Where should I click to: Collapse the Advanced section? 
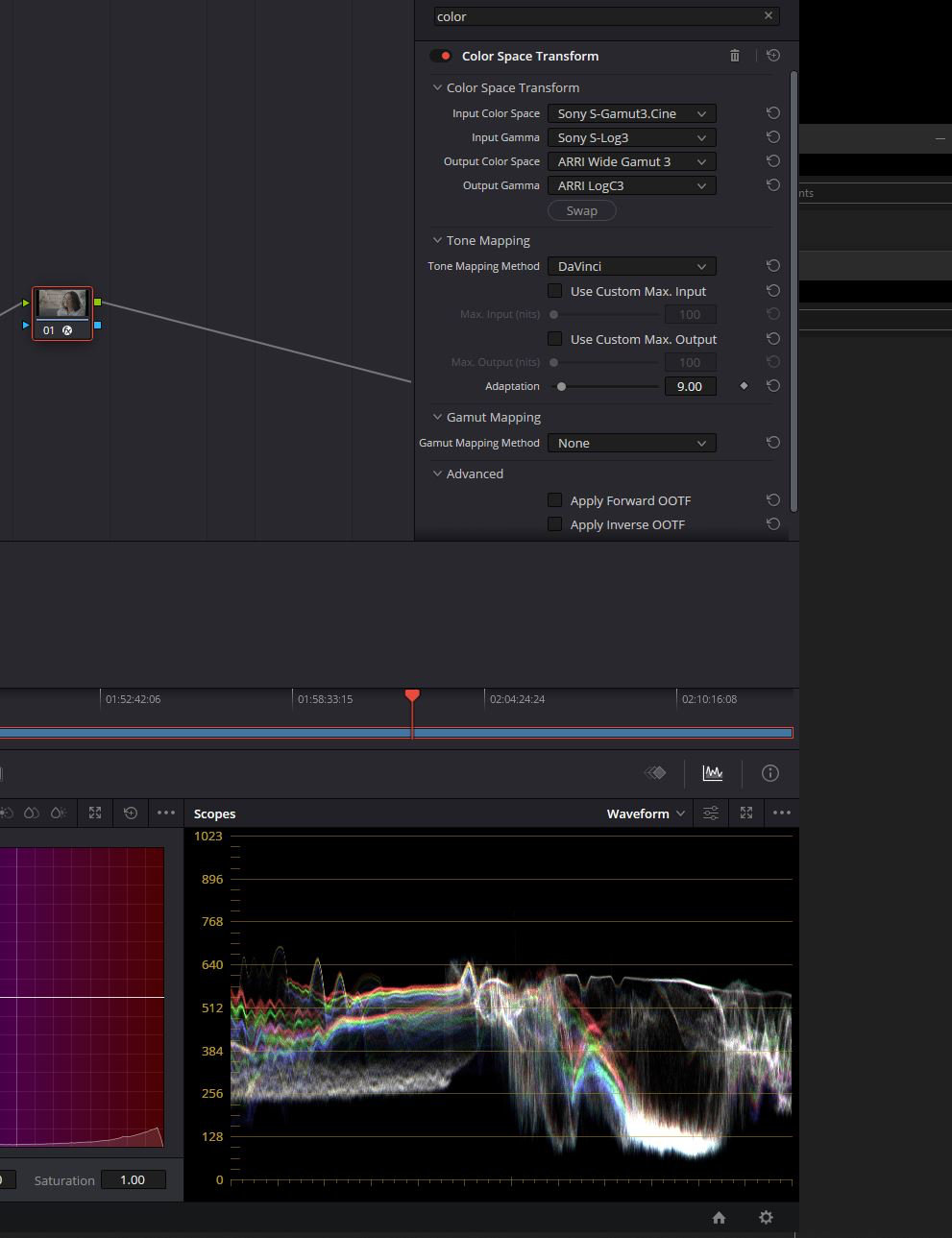(437, 473)
